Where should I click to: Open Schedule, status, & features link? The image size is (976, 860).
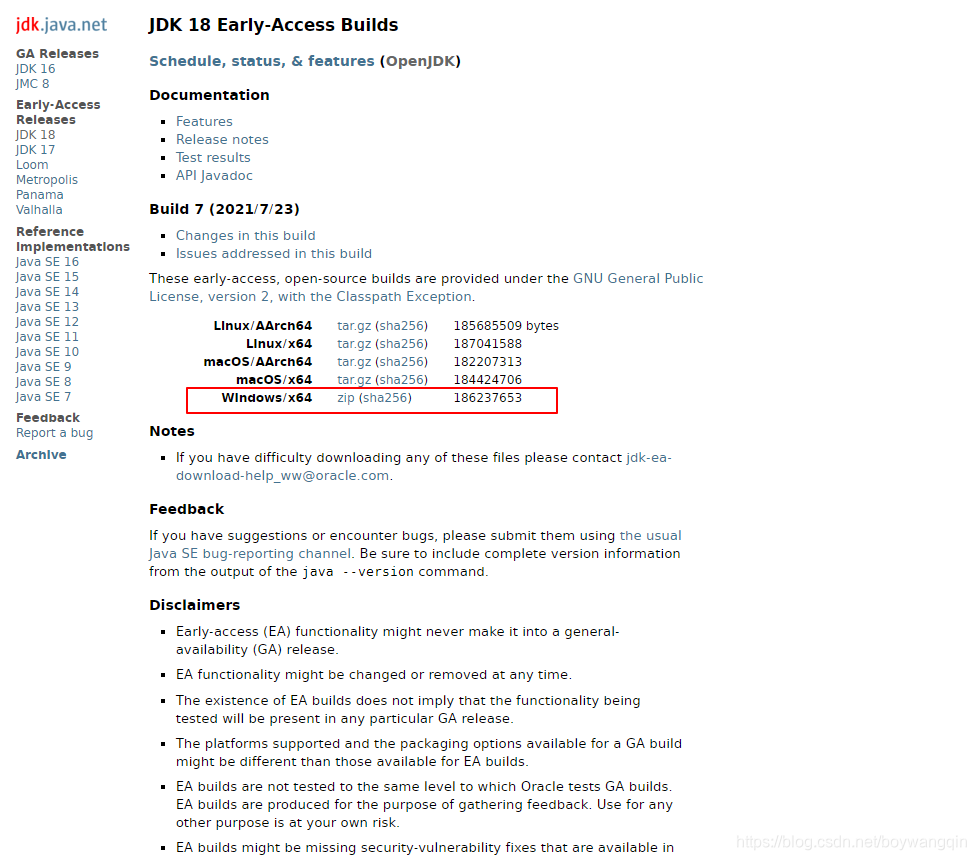pos(261,61)
